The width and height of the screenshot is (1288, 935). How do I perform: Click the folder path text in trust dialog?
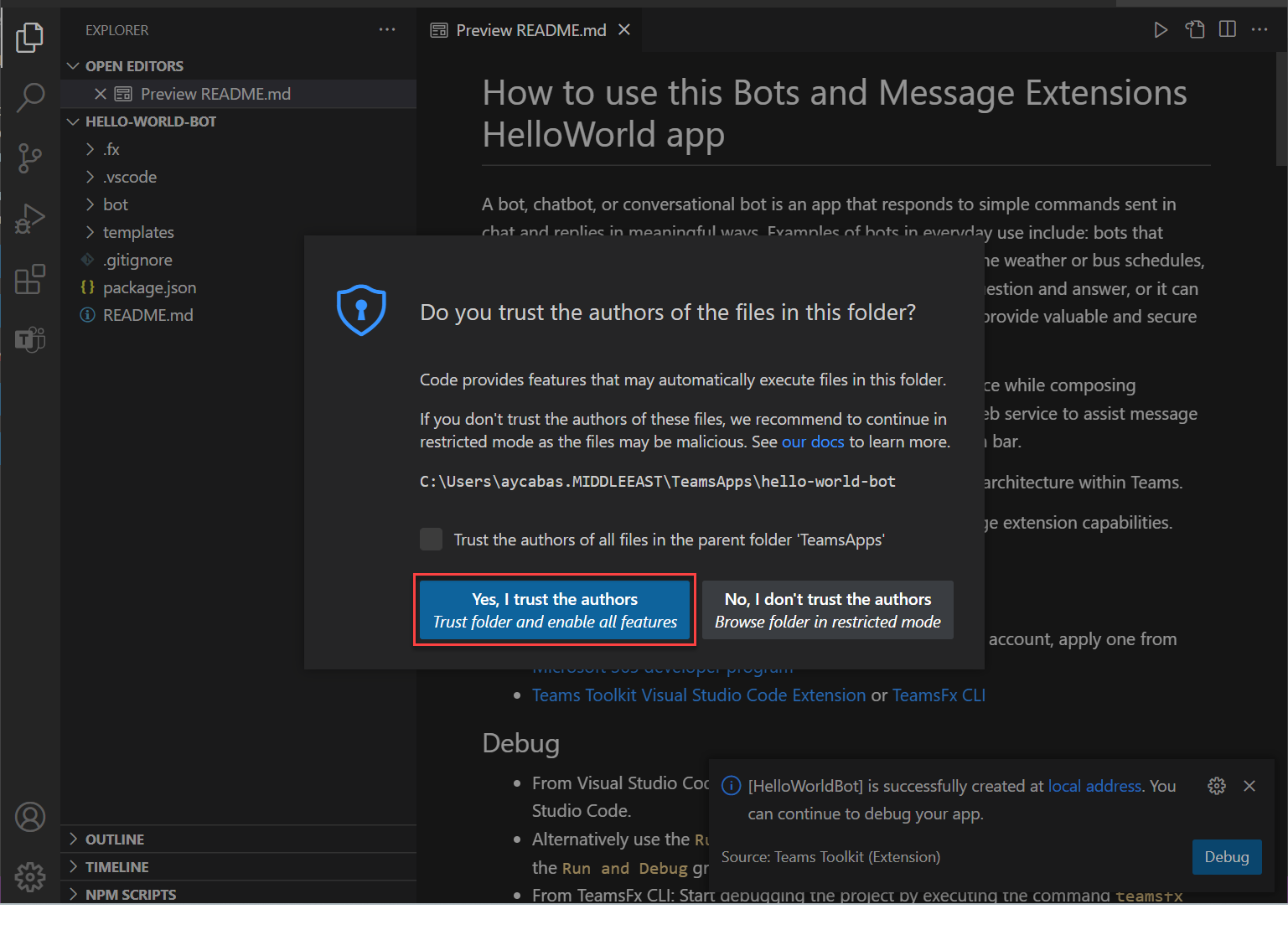point(658,482)
